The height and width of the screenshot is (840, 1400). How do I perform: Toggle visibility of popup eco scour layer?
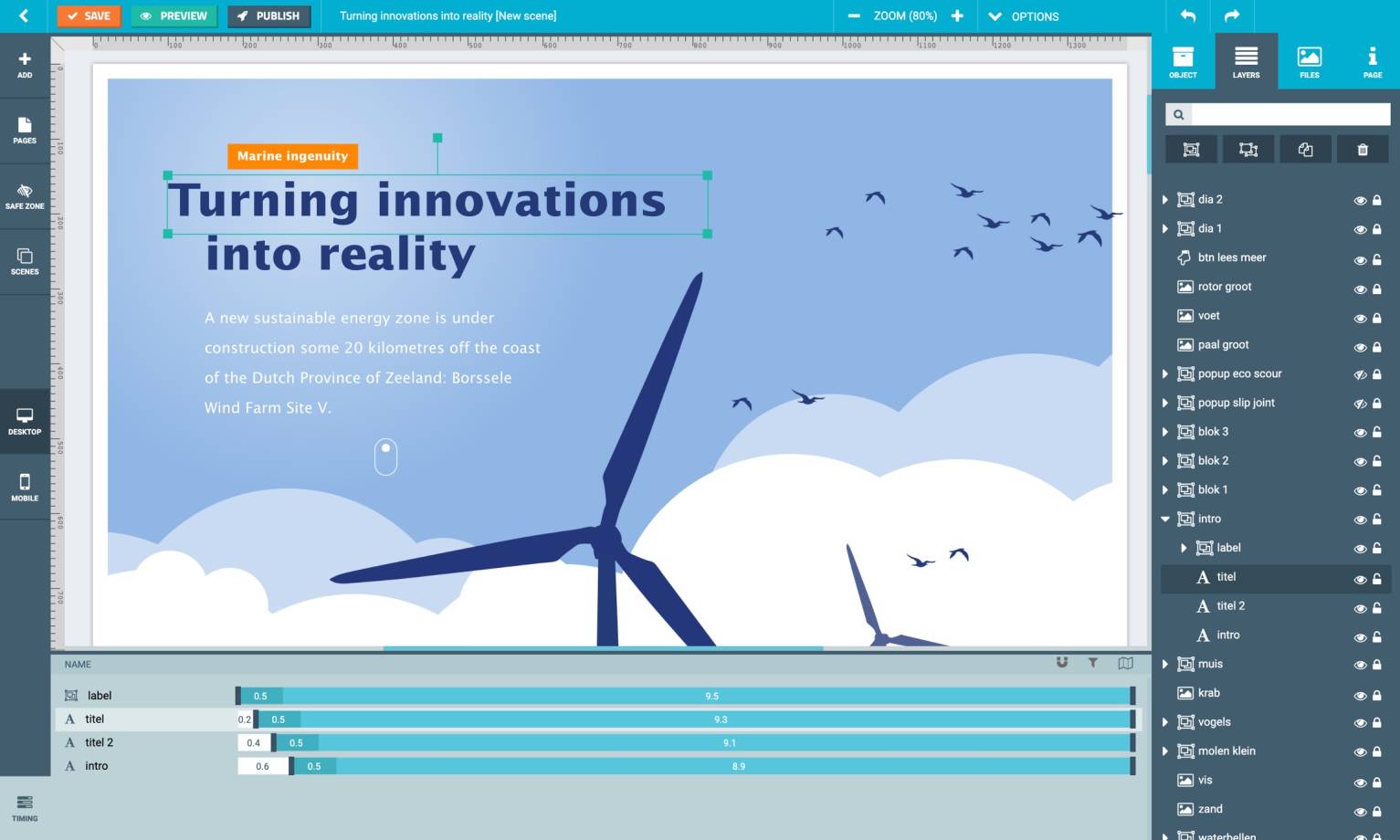tap(1359, 375)
